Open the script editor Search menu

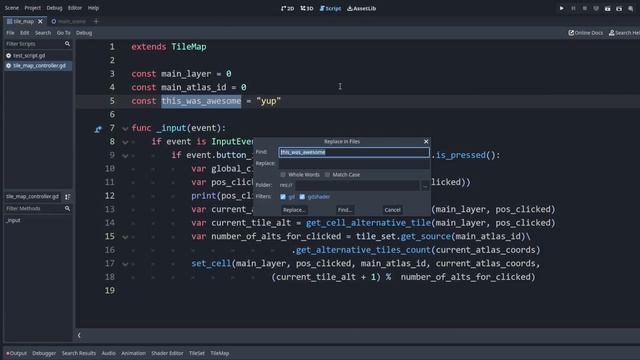(x=43, y=33)
